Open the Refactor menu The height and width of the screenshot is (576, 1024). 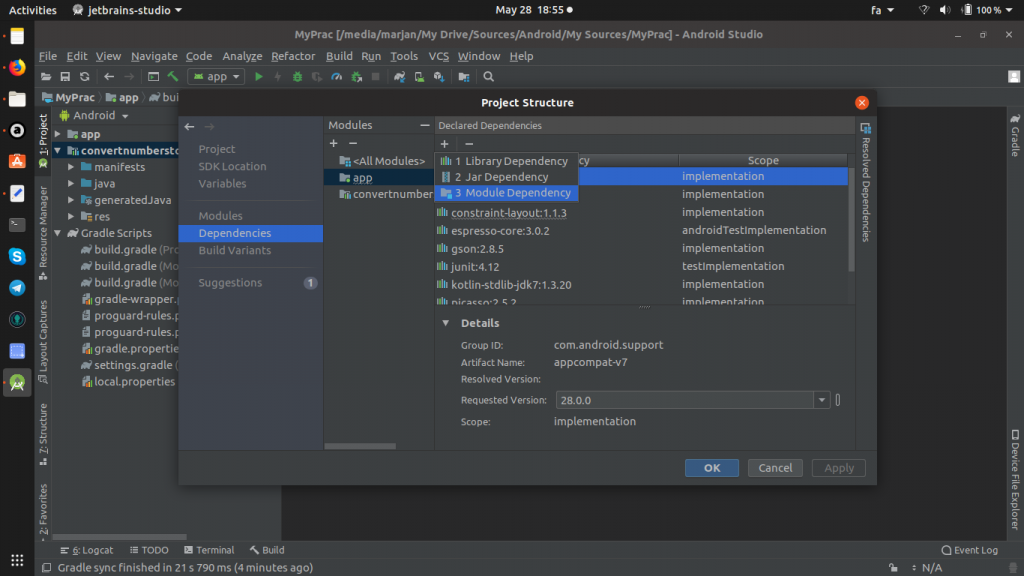pyautogui.click(x=293, y=56)
